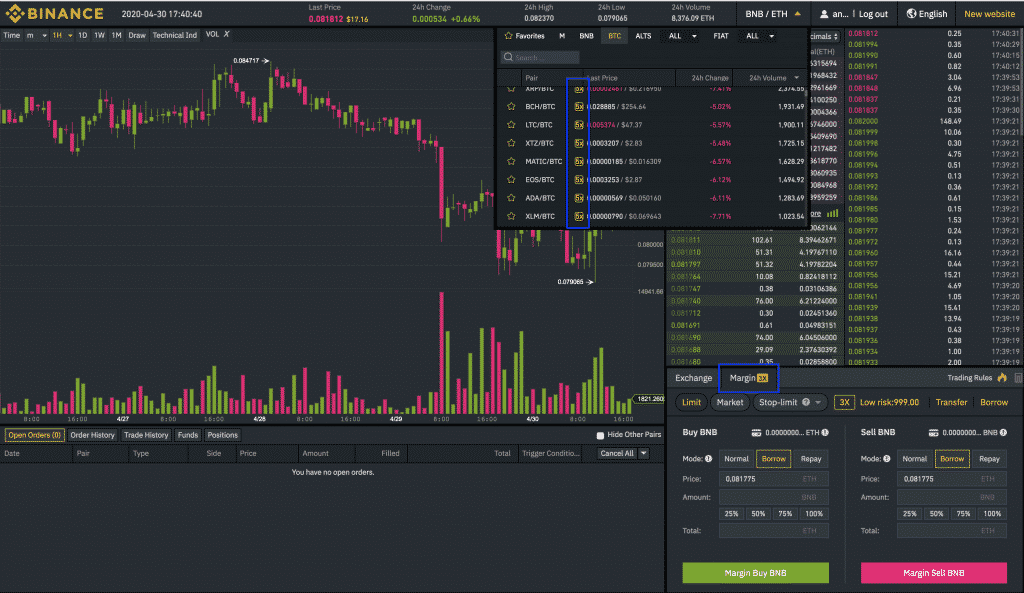1024x593 pixels.
Task: Select the Market order type
Action: coord(729,402)
